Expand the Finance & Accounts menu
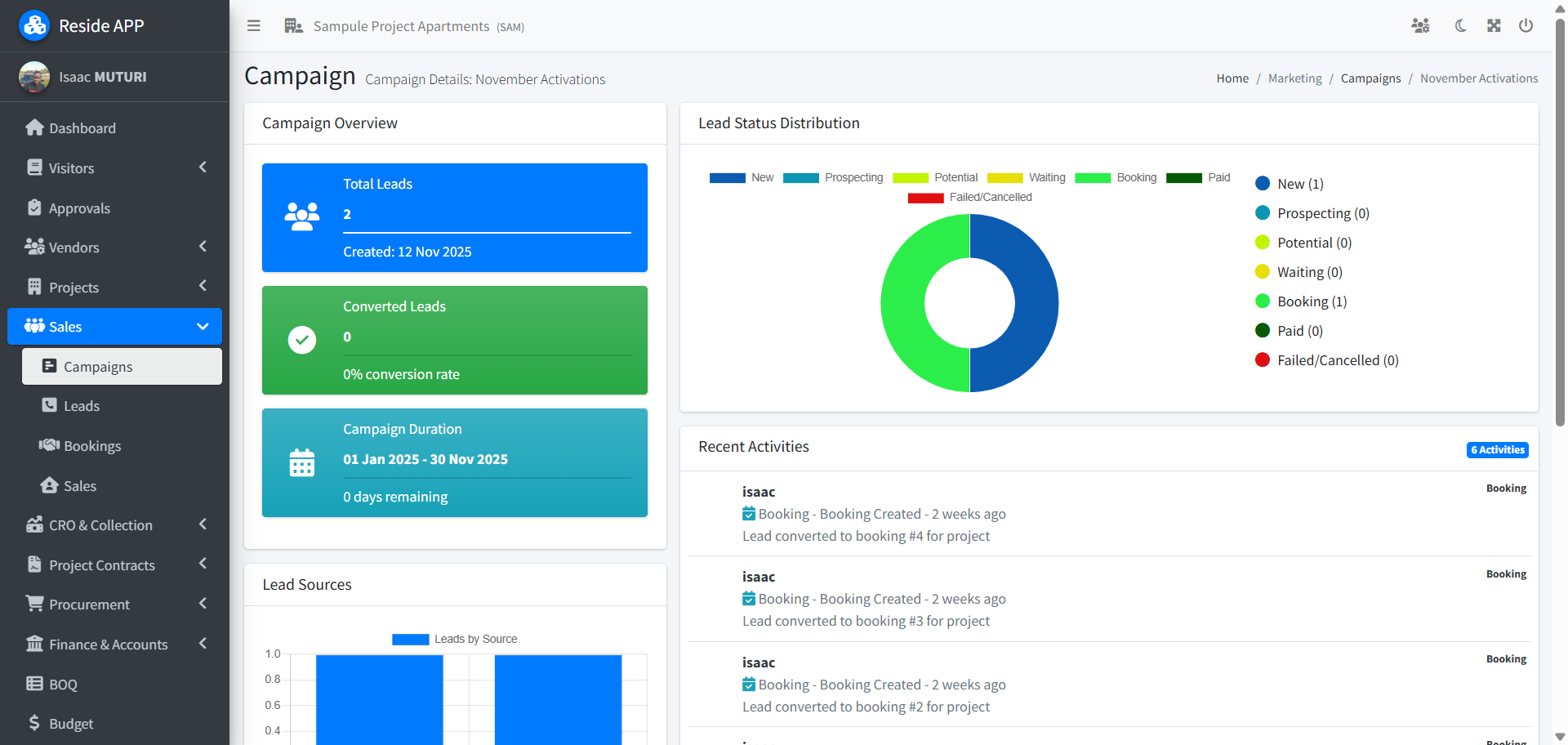This screenshot has height=745, width=1568. coord(114,645)
